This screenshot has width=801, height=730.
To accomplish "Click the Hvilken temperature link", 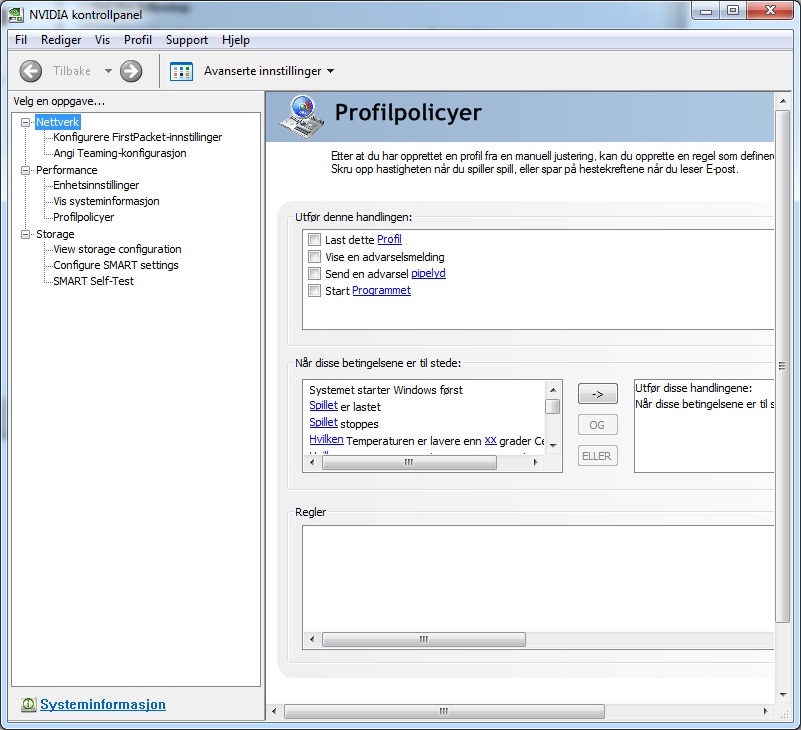I will pos(326,439).
